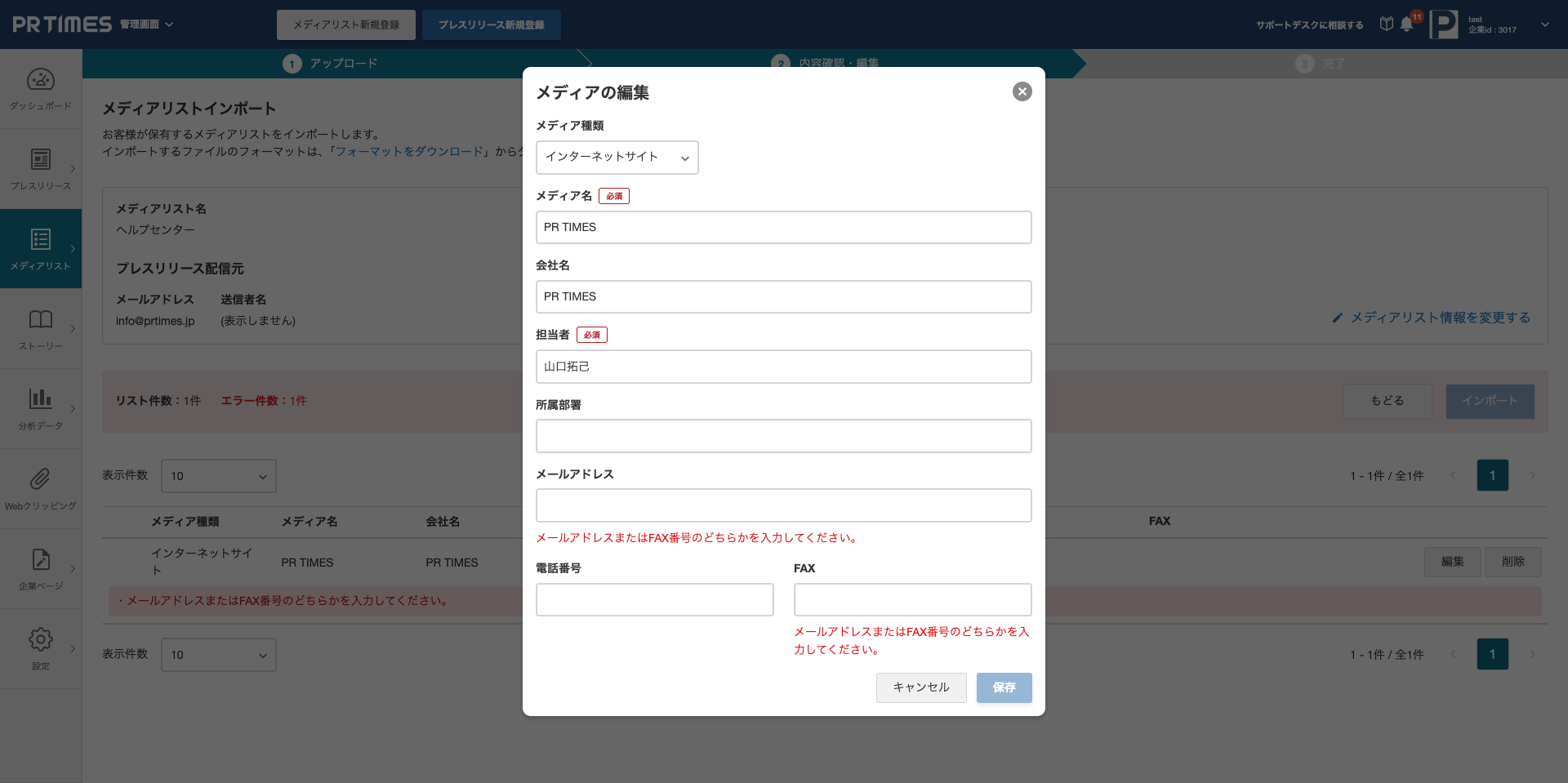The image size is (1568, 783).
Task: Open the analytics data chart icon
Action: [x=41, y=398]
